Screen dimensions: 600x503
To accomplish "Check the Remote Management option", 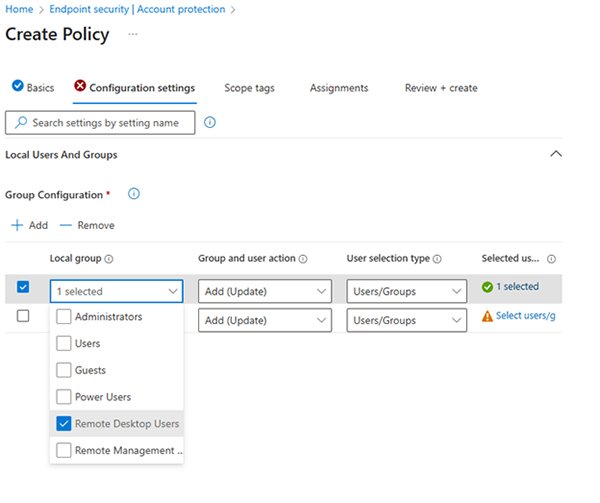I will pos(64,451).
